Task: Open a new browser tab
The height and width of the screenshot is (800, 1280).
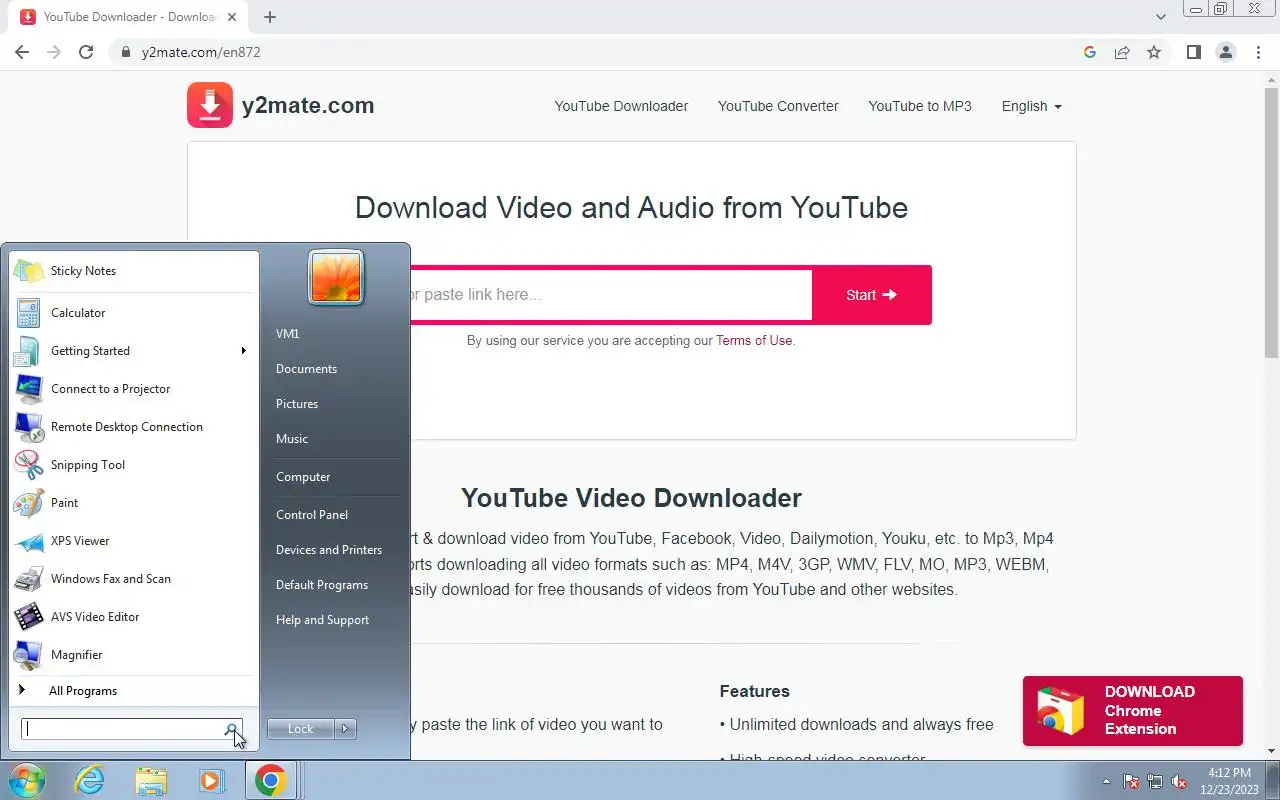Action: click(x=270, y=17)
